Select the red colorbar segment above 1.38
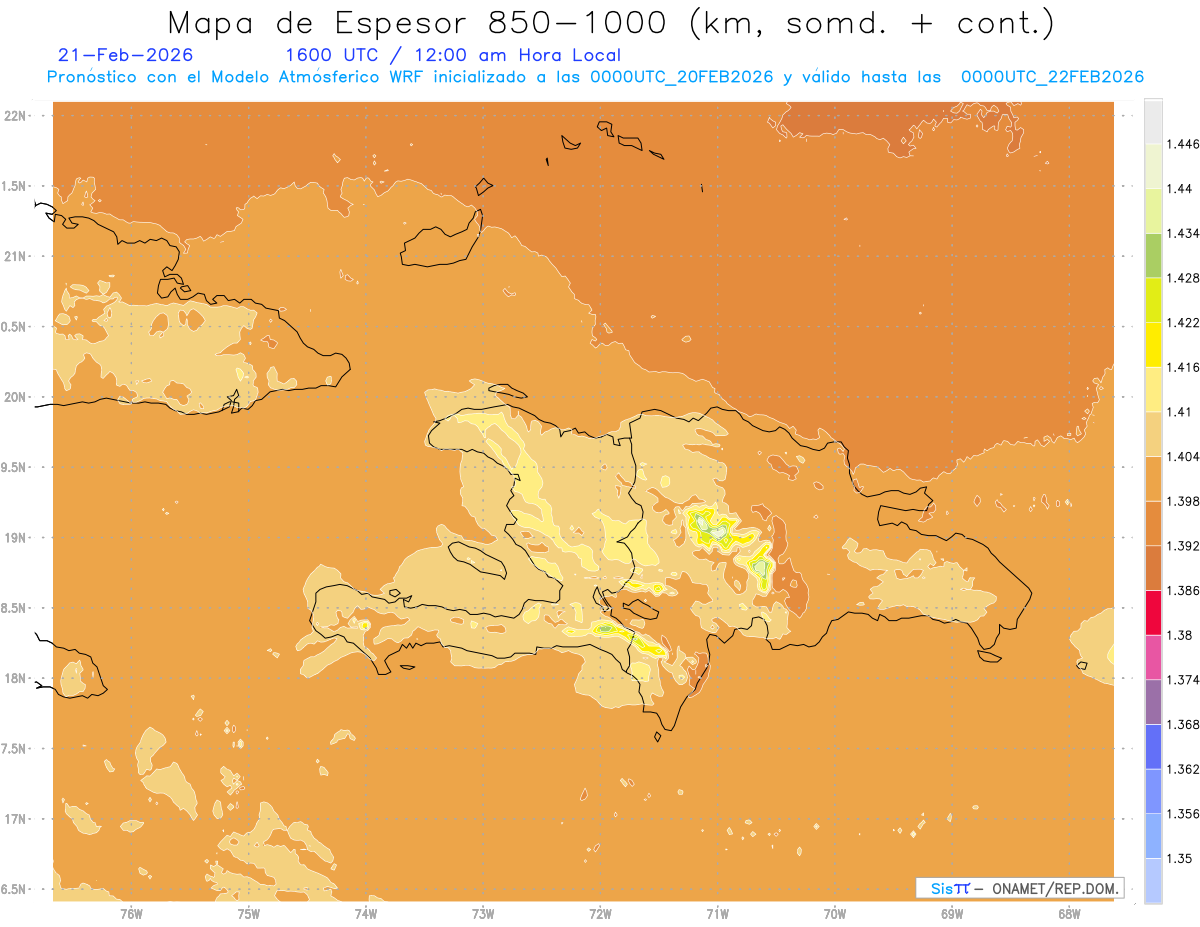 click(1153, 612)
